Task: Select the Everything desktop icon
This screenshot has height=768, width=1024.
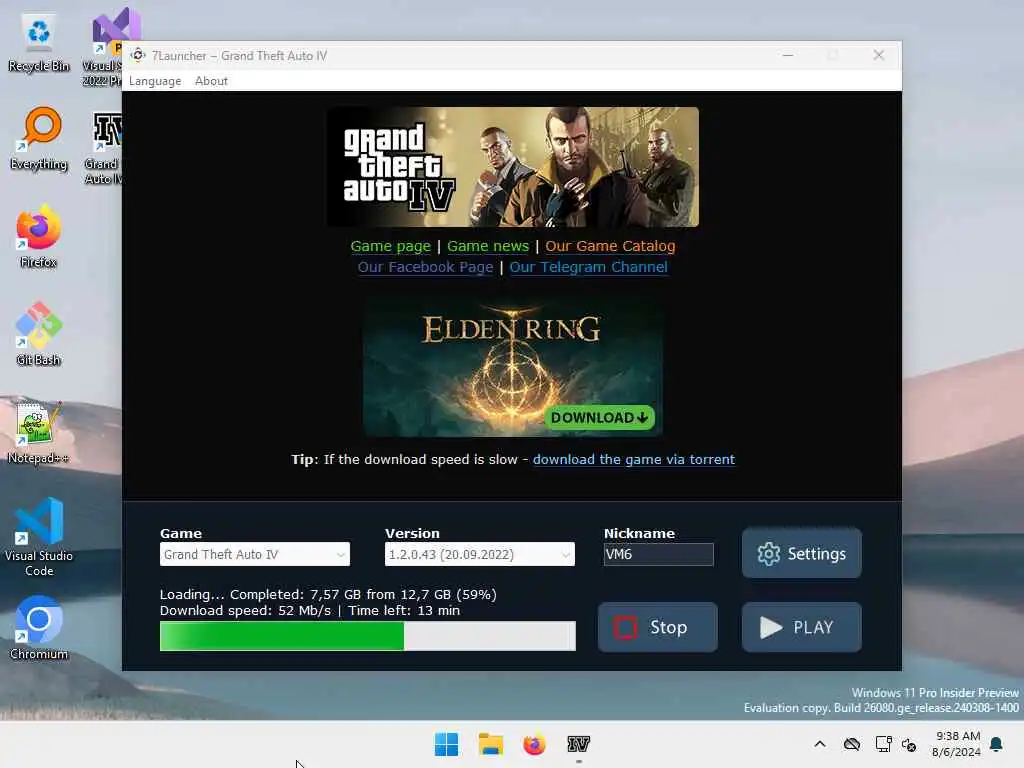Action: (x=39, y=140)
